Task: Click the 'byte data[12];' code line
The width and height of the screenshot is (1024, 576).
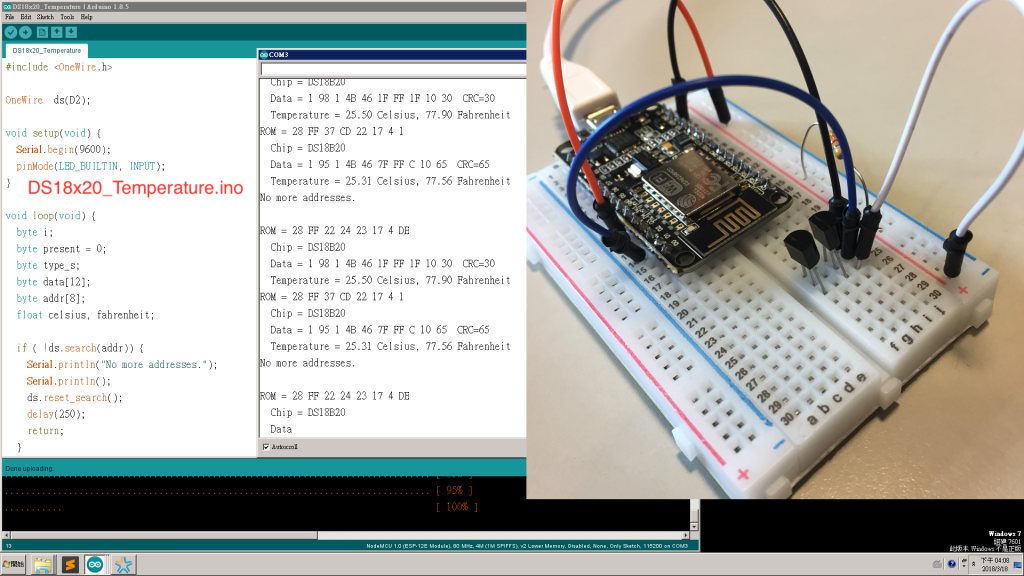Action: pos(53,282)
